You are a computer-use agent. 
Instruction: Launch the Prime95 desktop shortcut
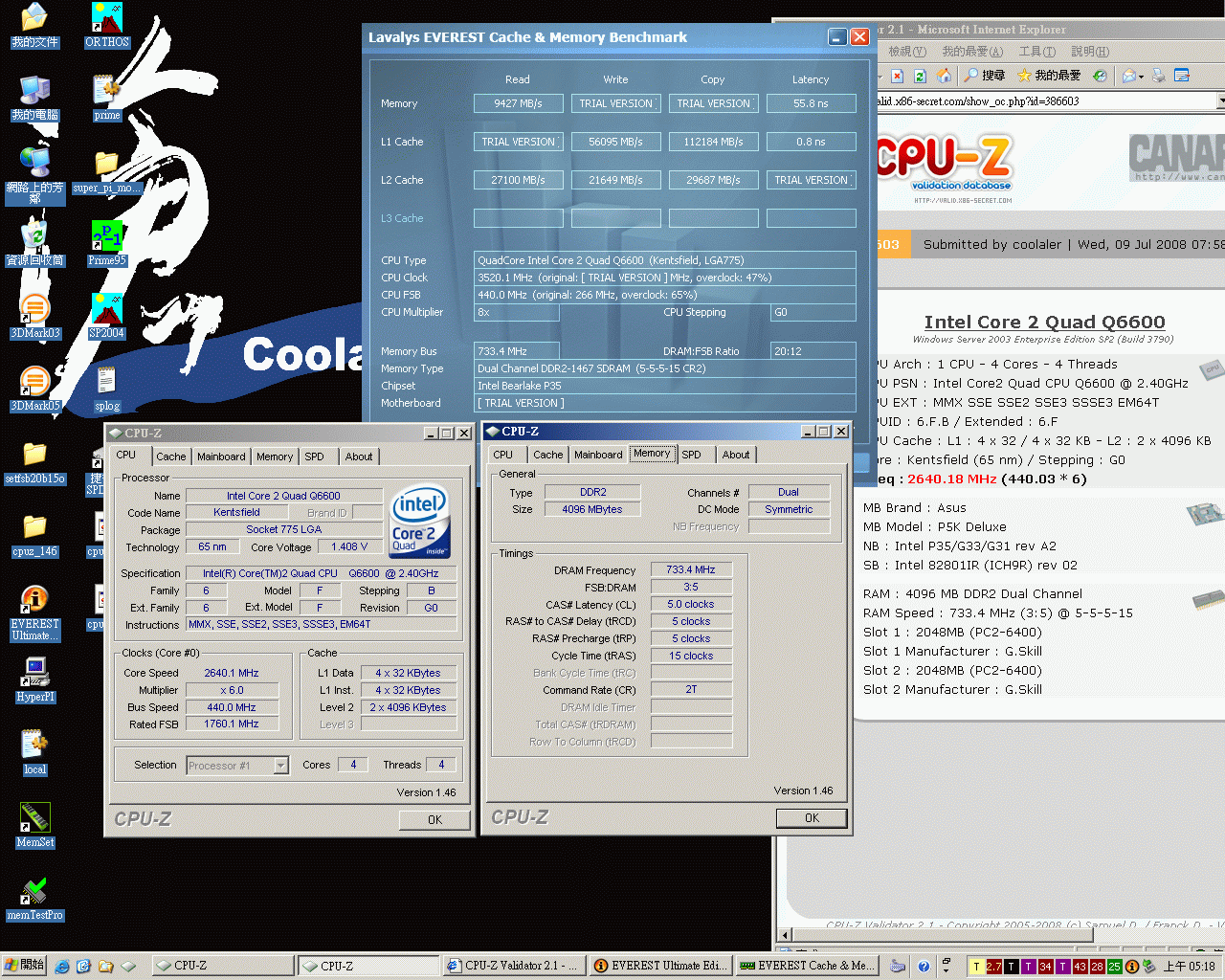coord(107,243)
